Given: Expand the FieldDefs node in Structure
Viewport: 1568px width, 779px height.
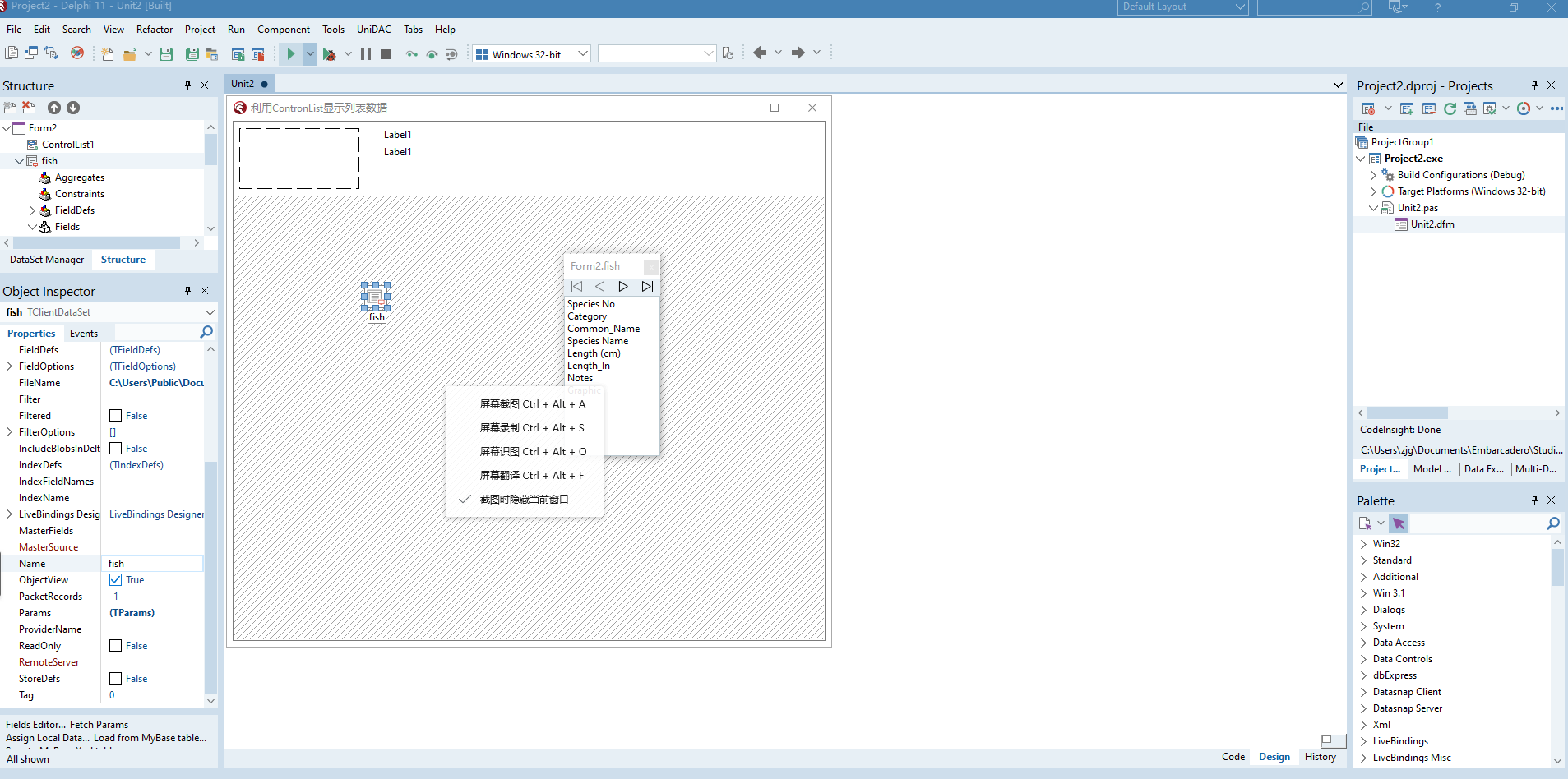Looking at the screenshot, I should [x=32, y=210].
